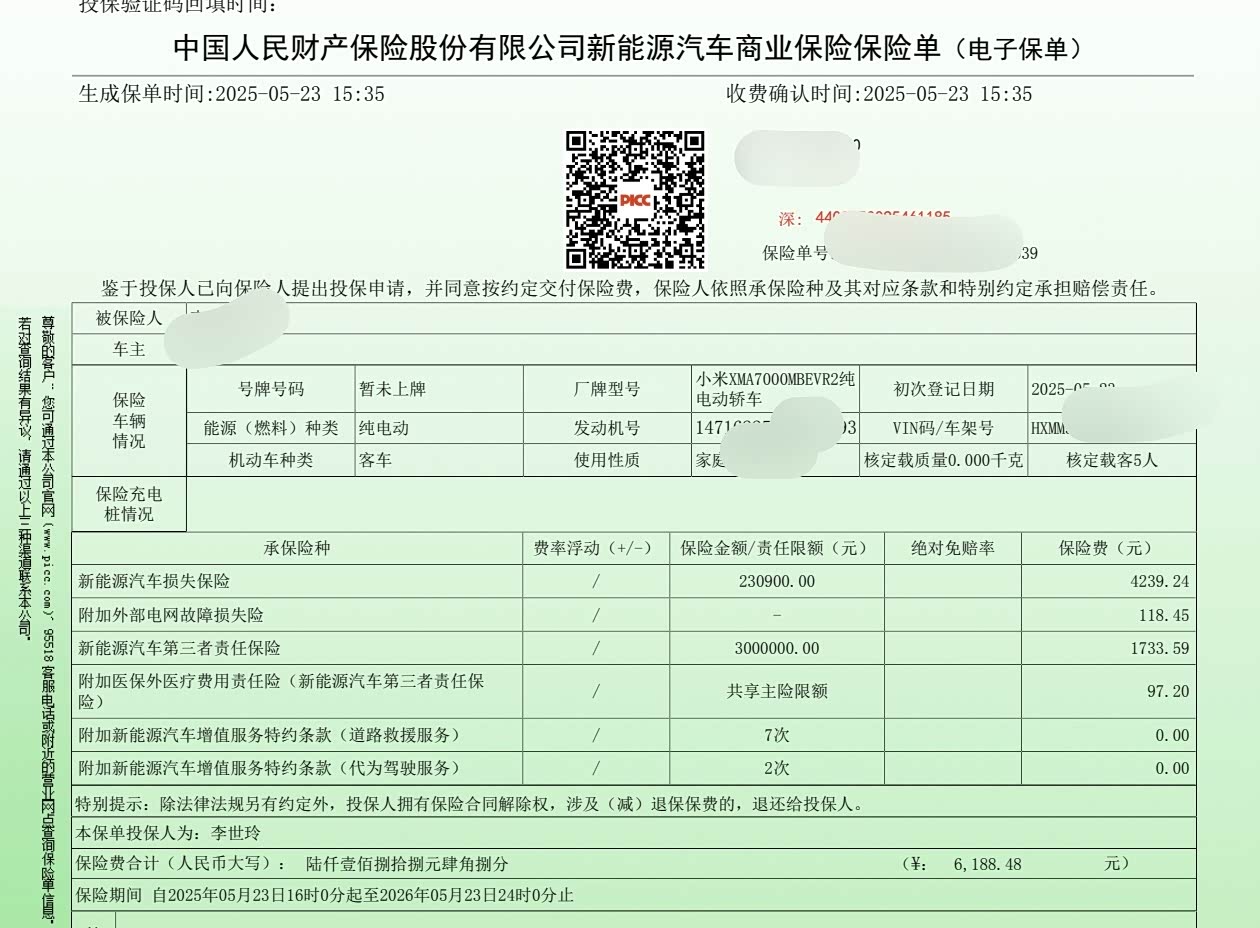Select the '2次' designated driving count
This screenshot has height=928, width=1260.
[777, 768]
